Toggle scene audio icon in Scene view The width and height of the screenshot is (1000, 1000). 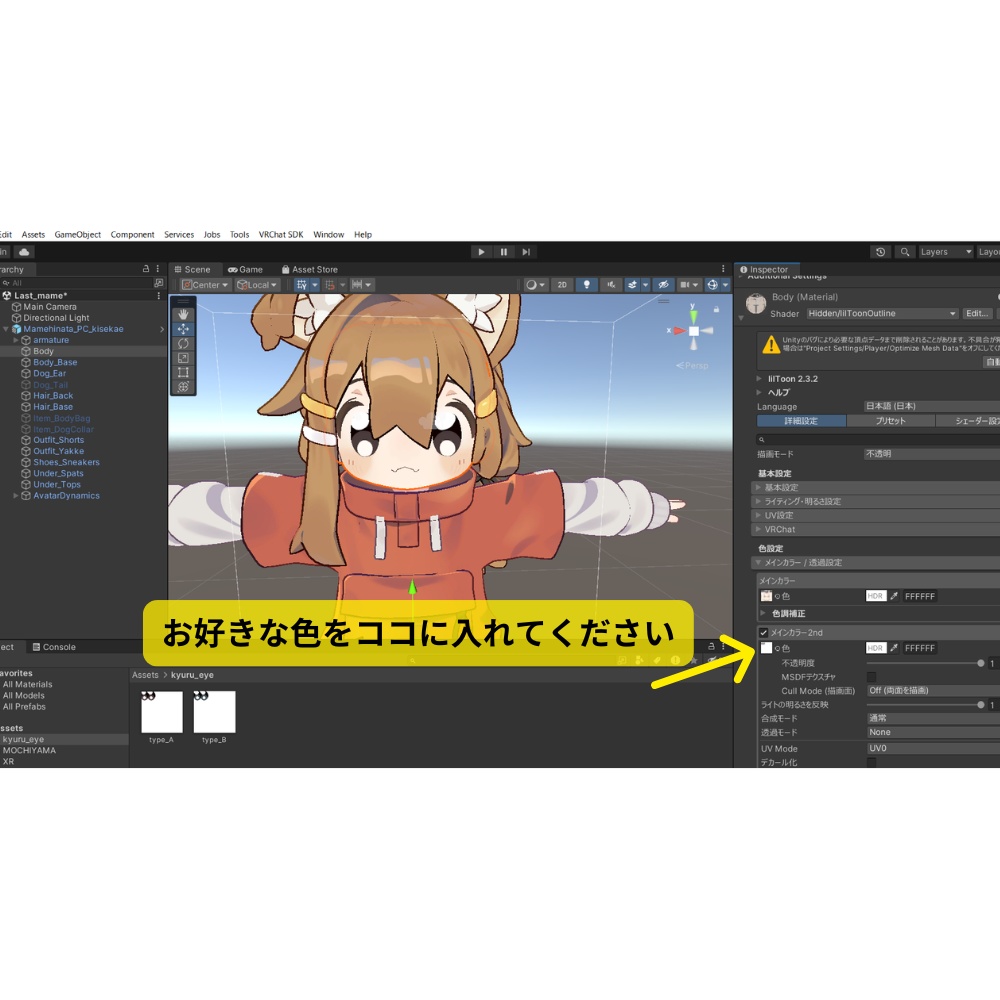(612, 285)
